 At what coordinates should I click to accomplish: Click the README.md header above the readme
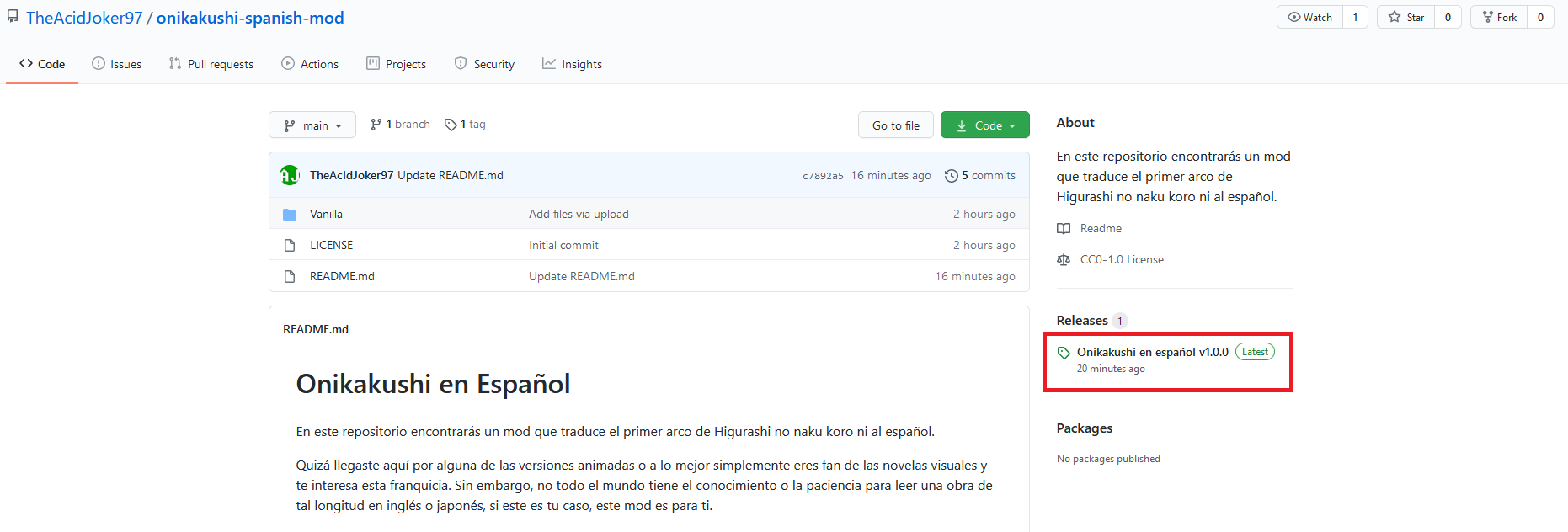pos(316,329)
